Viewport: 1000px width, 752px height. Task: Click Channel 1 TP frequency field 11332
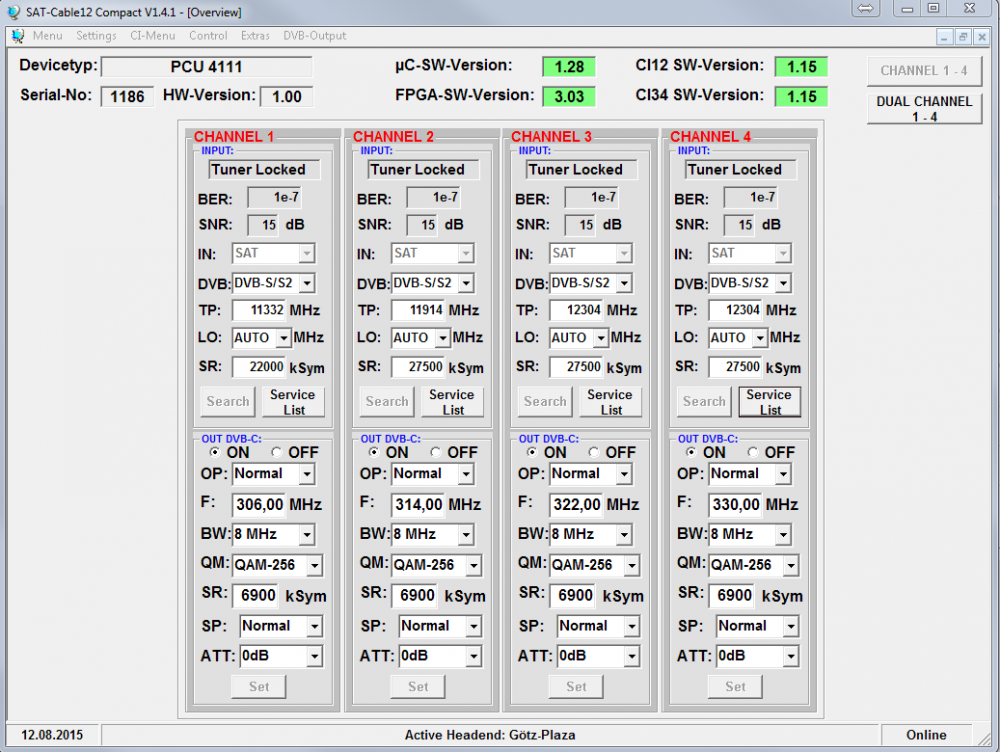[x=259, y=310]
